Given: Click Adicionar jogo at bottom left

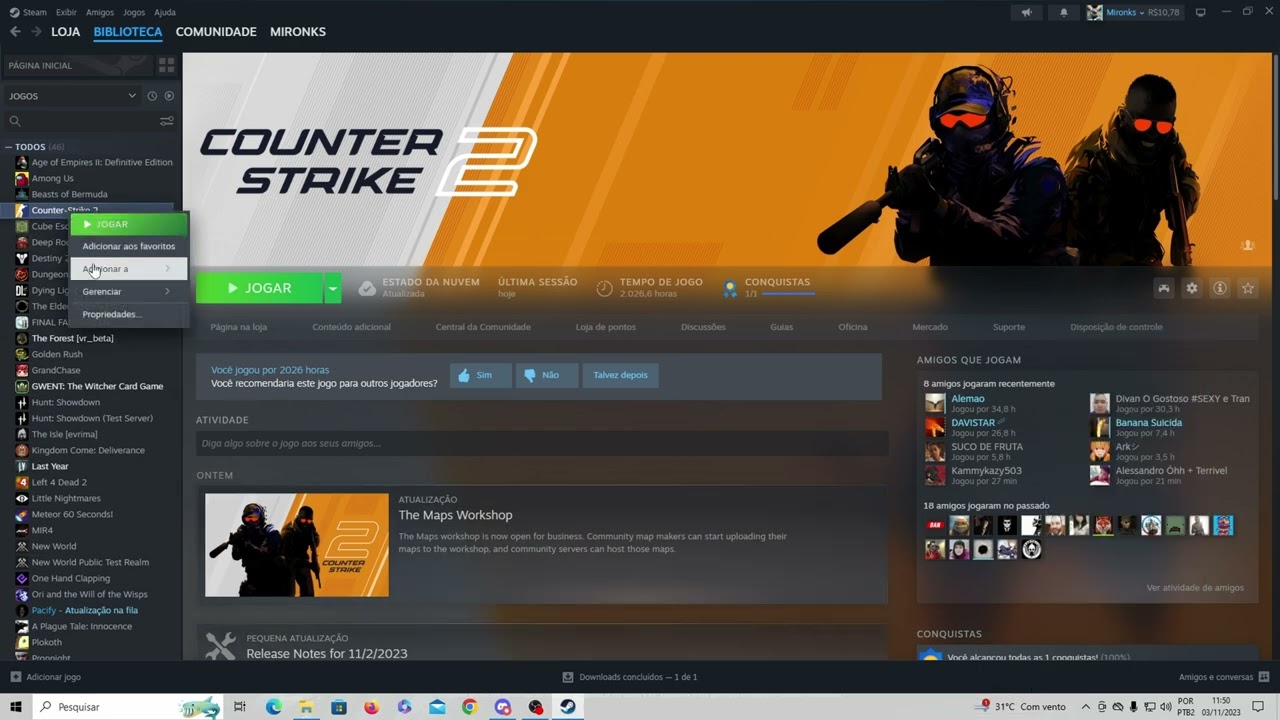Looking at the screenshot, I should [45, 677].
